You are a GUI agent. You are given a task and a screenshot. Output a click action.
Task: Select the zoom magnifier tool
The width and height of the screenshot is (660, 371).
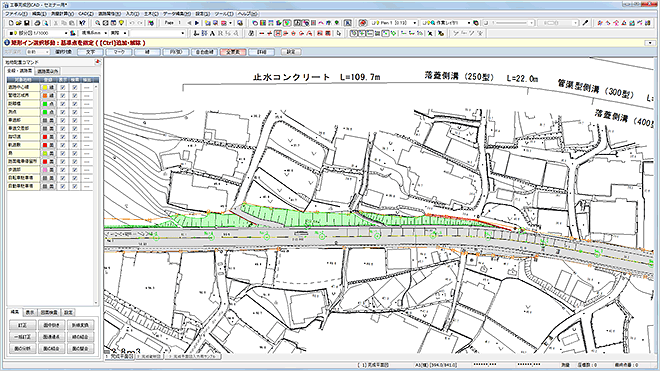tap(98, 23)
